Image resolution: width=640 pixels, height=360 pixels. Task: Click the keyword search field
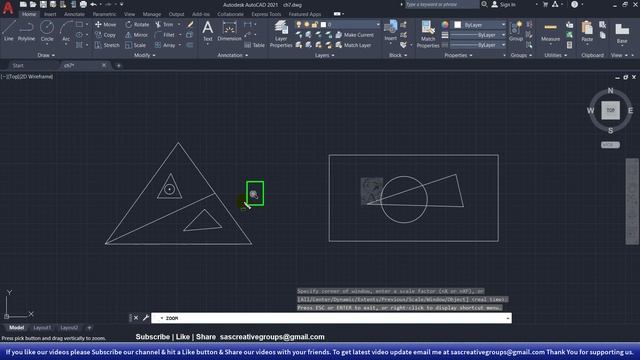click(442, 4)
